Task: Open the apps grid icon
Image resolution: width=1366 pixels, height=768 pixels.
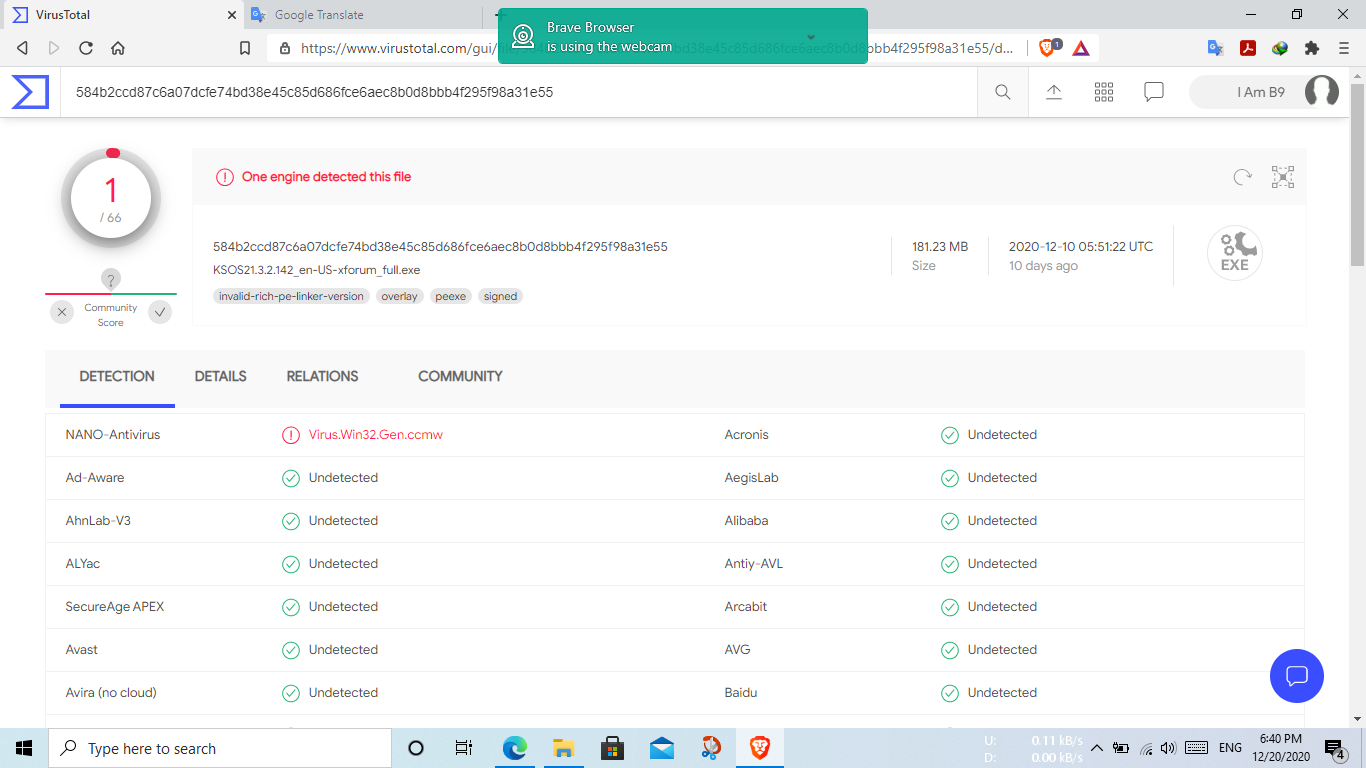Action: click(x=1104, y=92)
